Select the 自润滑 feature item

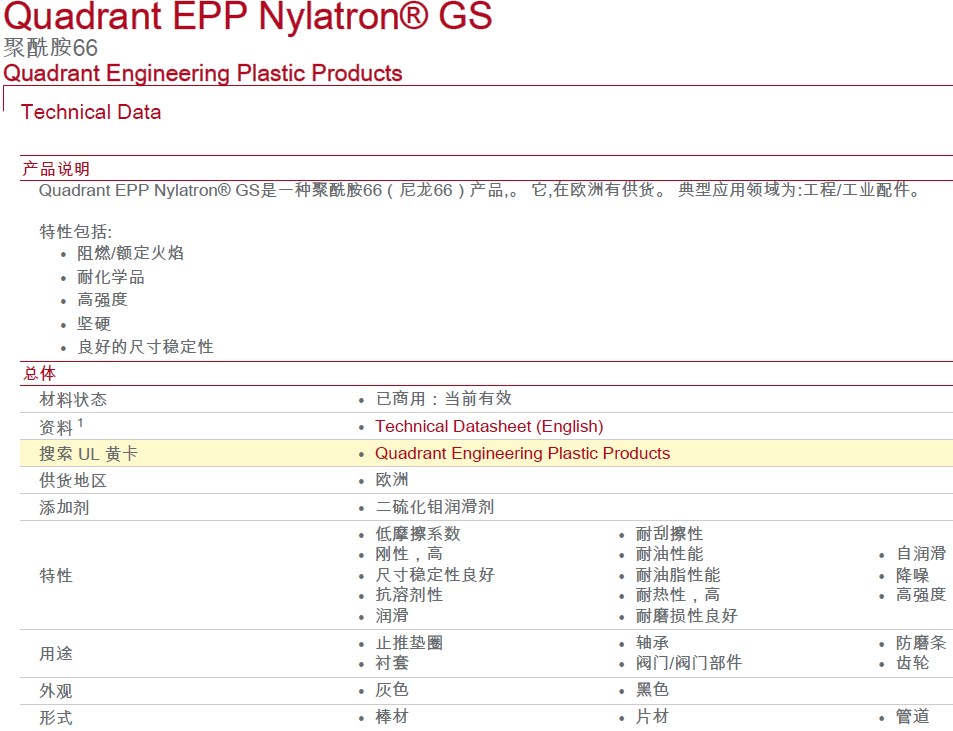tap(921, 553)
